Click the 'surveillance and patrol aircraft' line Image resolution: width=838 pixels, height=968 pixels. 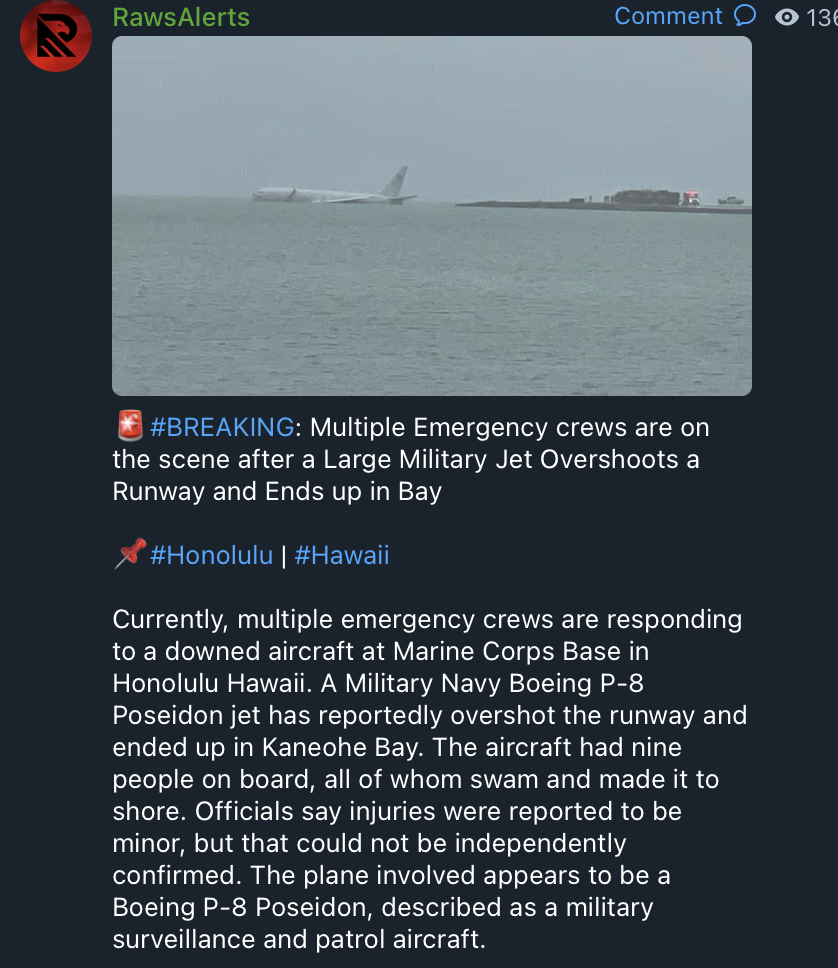coord(299,939)
